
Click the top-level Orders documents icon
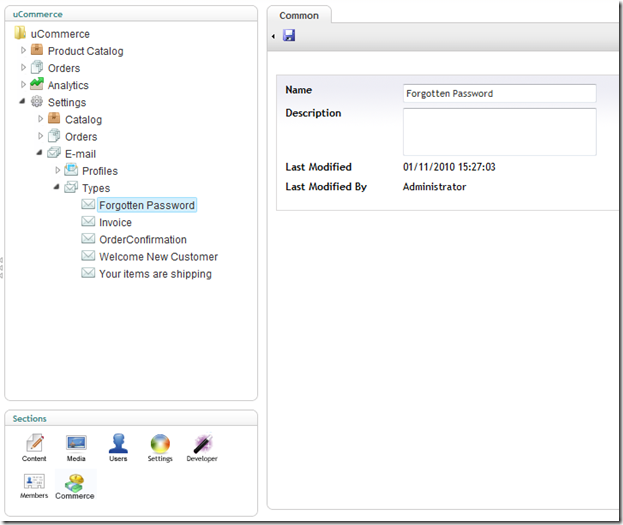tap(37, 67)
